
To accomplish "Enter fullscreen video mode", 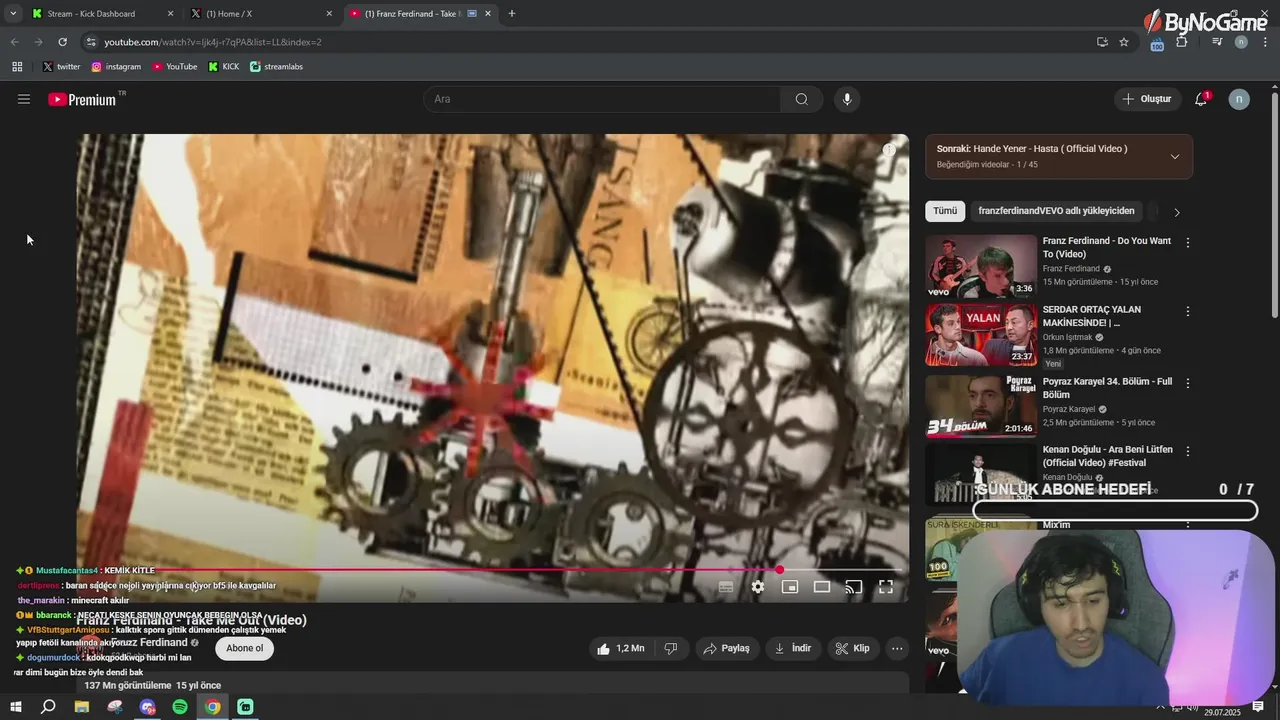I will [x=886, y=587].
